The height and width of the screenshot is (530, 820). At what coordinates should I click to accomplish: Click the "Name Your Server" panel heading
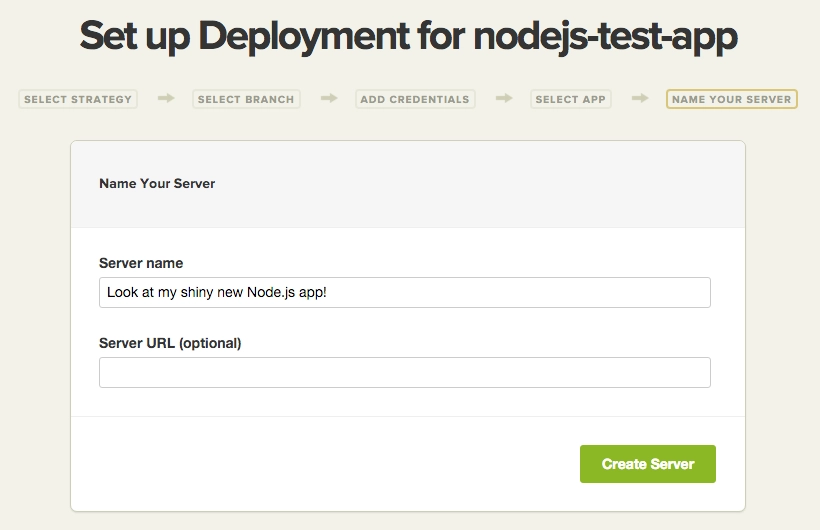(x=157, y=184)
